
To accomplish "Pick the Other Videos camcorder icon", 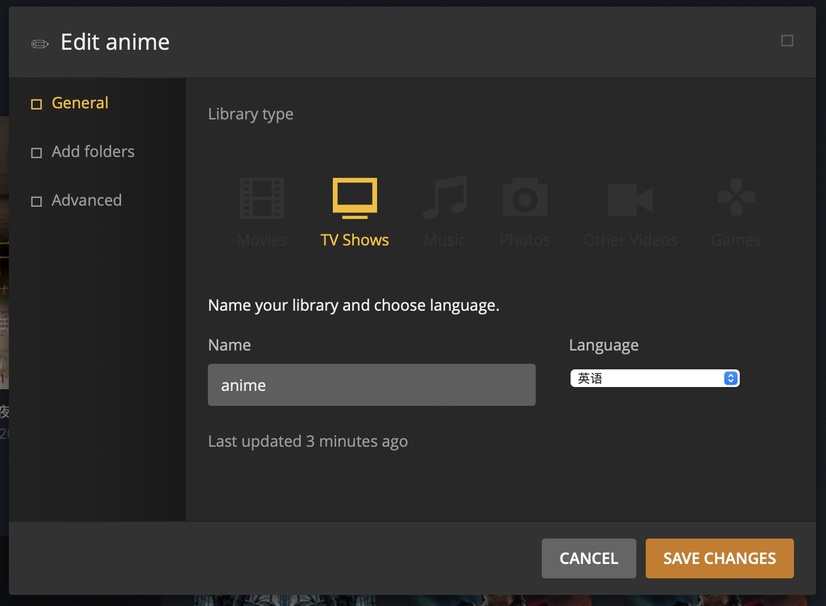I will point(630,200).
